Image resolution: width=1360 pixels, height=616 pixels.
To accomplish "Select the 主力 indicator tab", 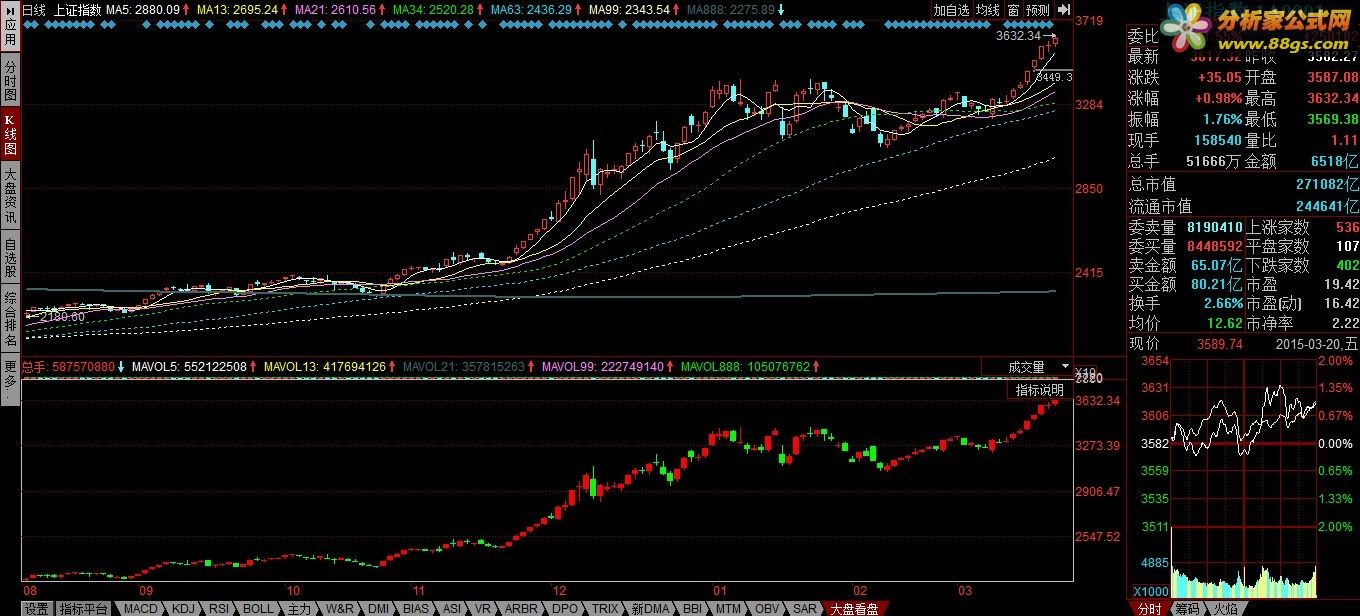I will click(299, 608).
